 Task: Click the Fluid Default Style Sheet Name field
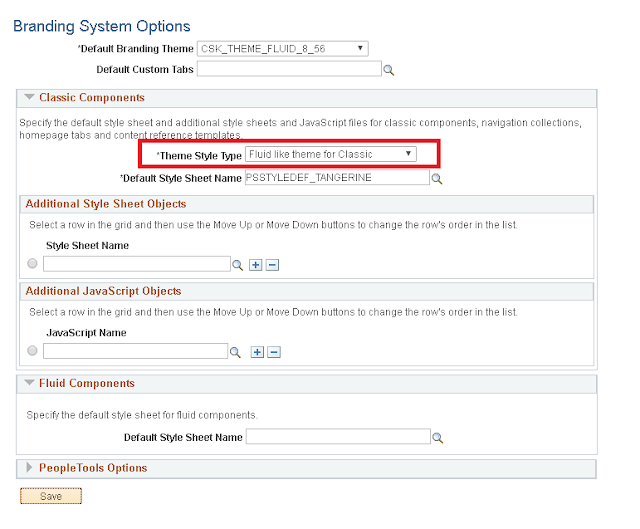(x=338, y=436)
